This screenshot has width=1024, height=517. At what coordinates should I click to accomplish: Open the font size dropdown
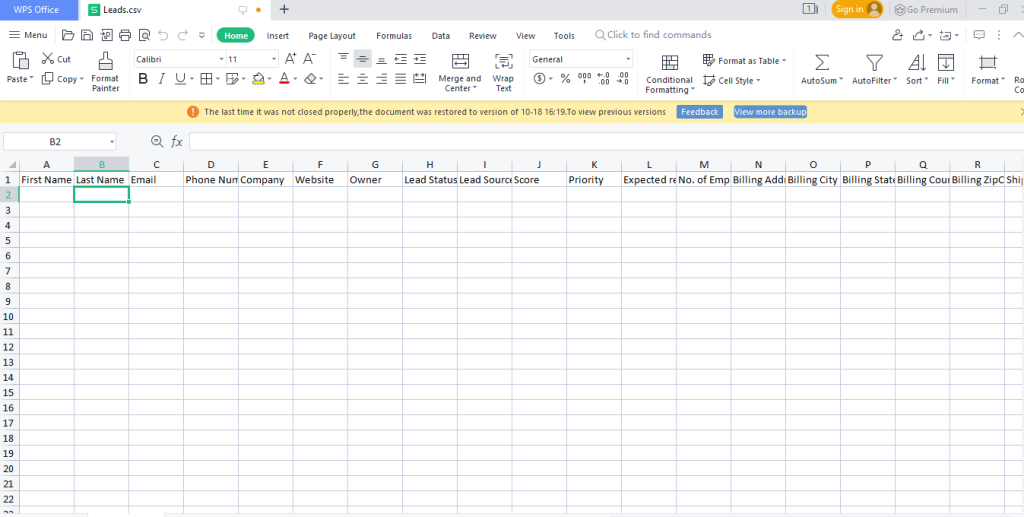(x=274, y=59)
